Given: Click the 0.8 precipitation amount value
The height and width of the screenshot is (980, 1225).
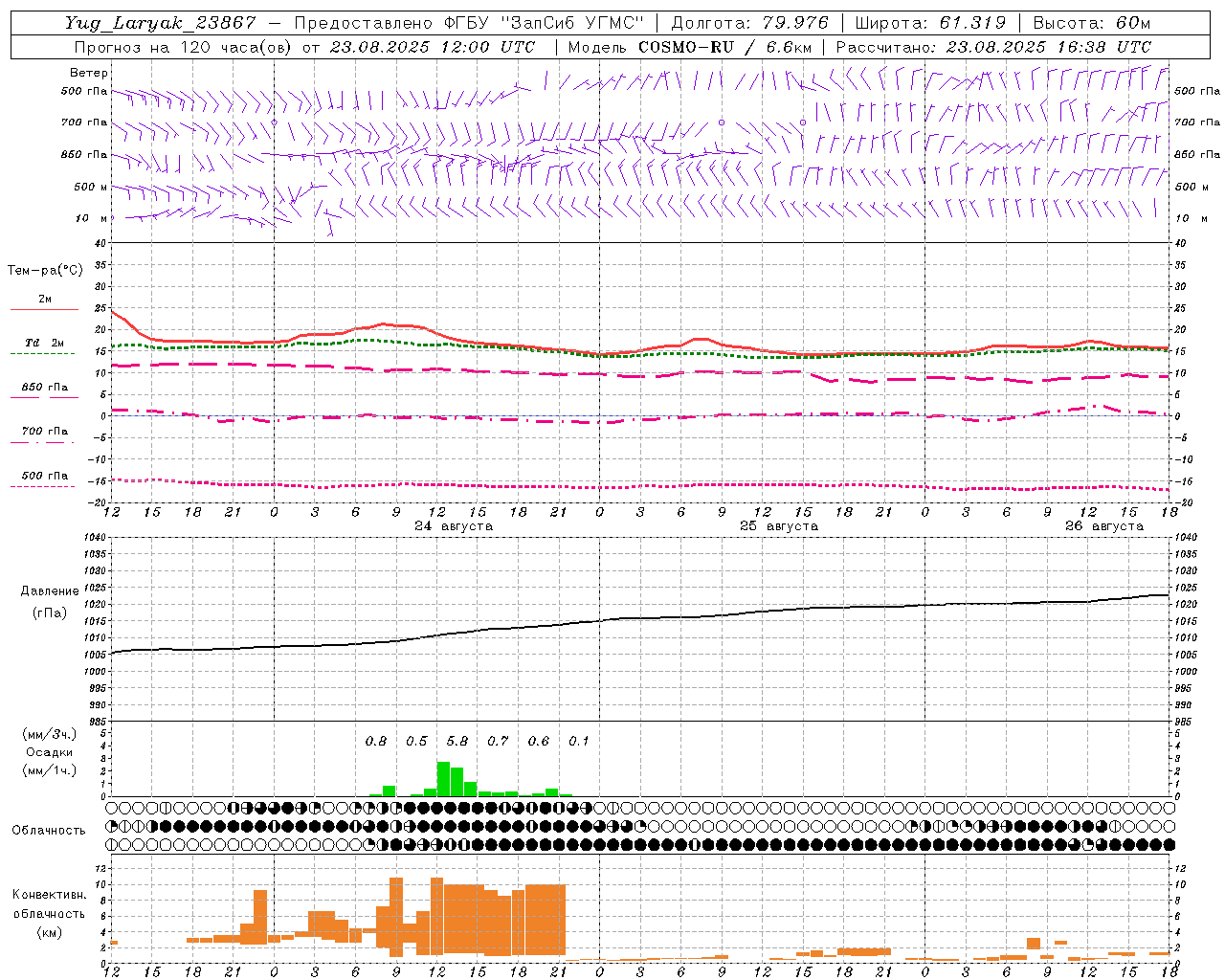Looking at the screenshot, I should tap(376, 741).
